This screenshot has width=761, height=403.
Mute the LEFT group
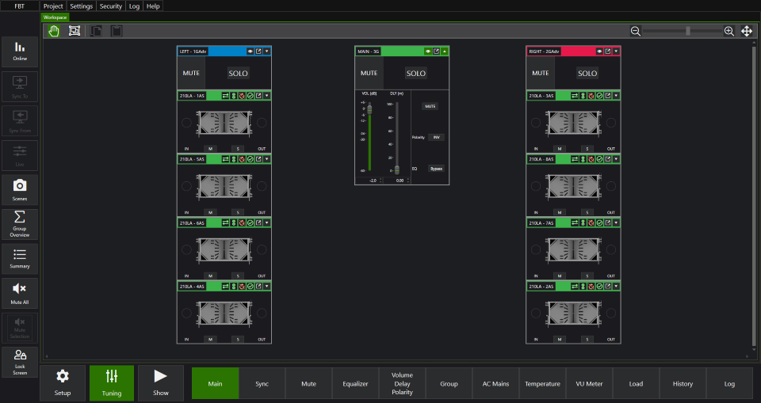tap(191, 73)
